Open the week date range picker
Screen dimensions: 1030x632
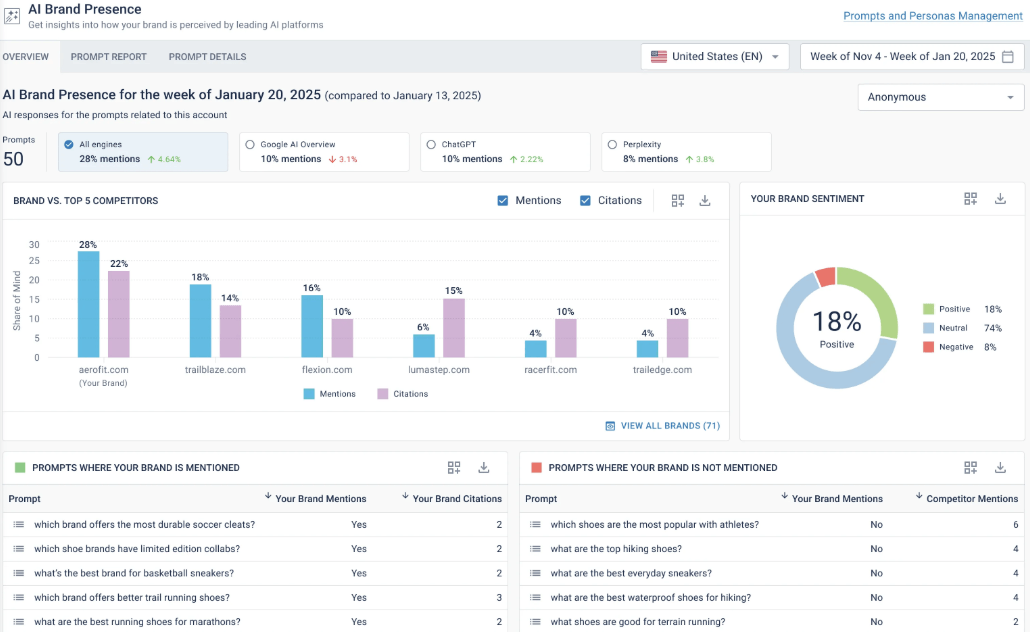click(912, 56)
